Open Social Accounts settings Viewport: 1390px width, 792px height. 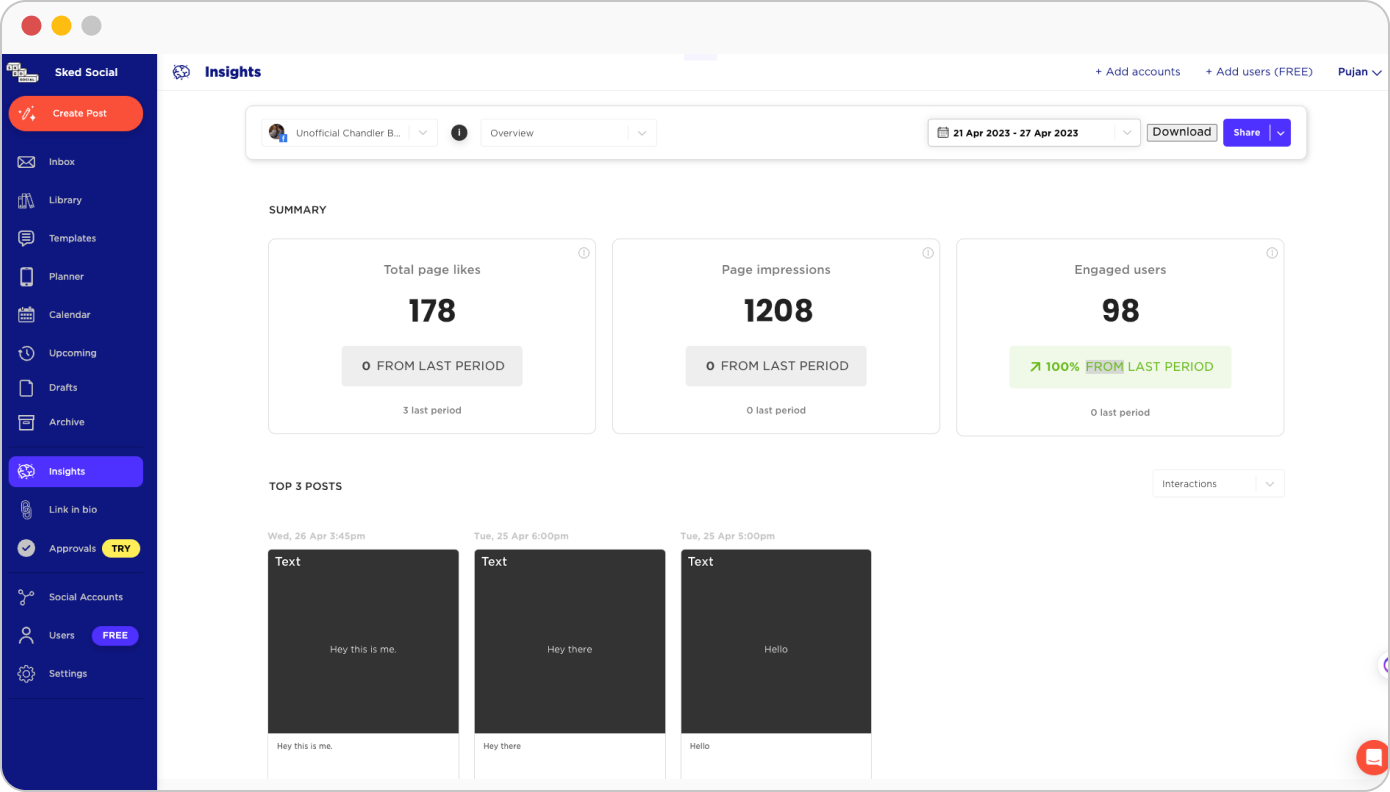click(86, 596)
